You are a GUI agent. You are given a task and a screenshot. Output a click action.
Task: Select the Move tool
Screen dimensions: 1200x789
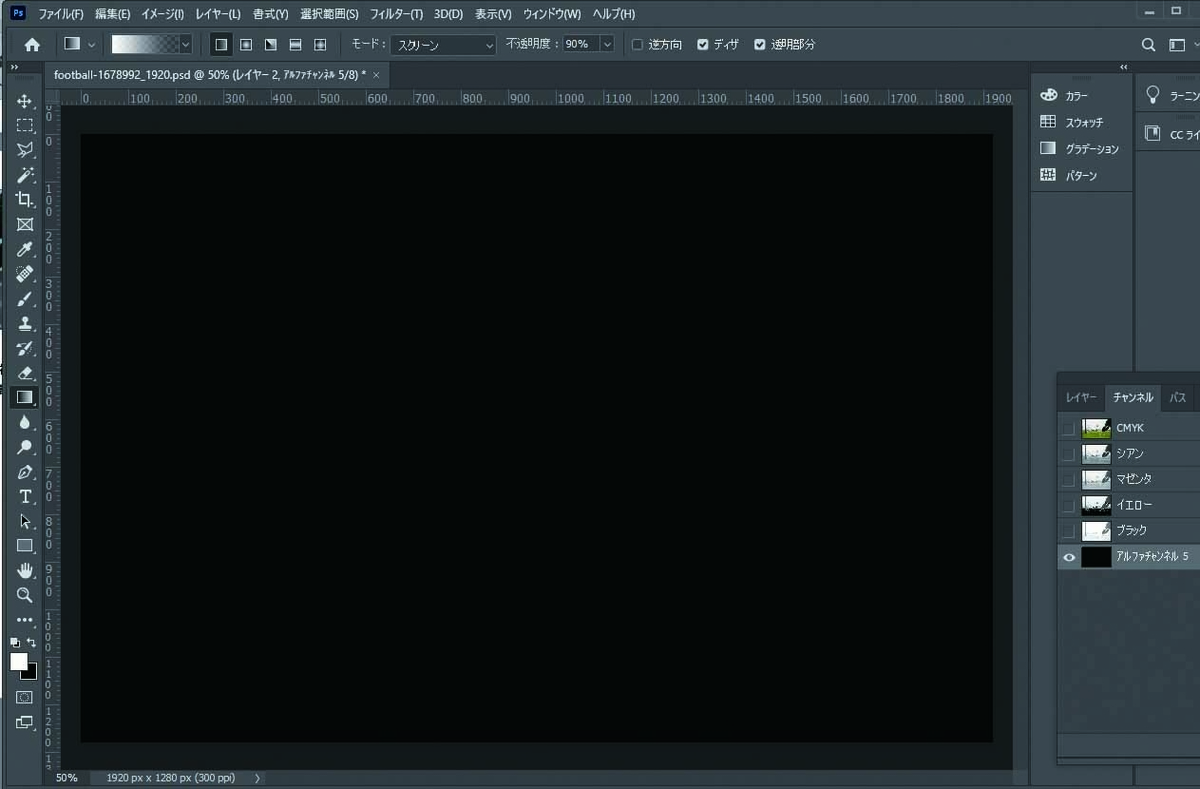click(x=25, y=99)
